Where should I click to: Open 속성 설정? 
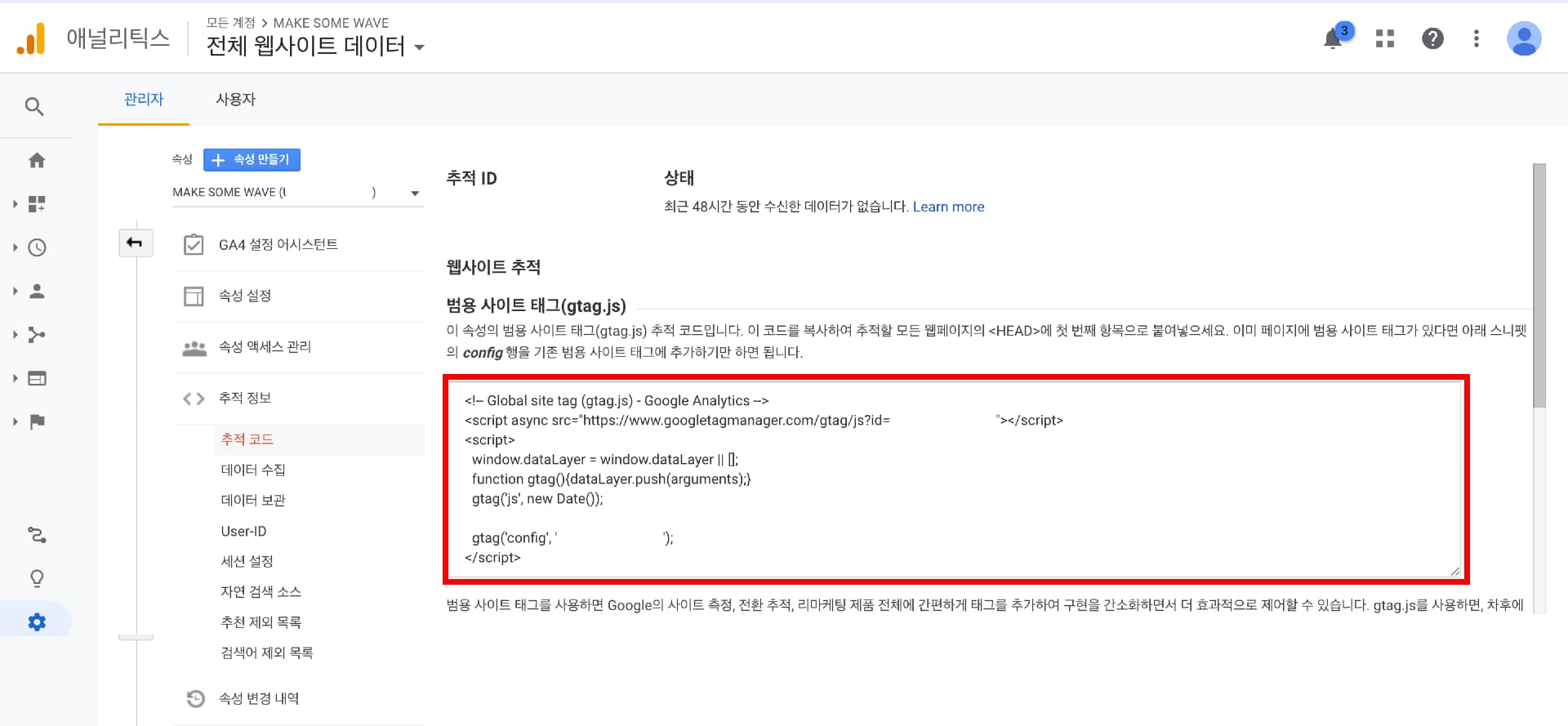coord(245,296)
